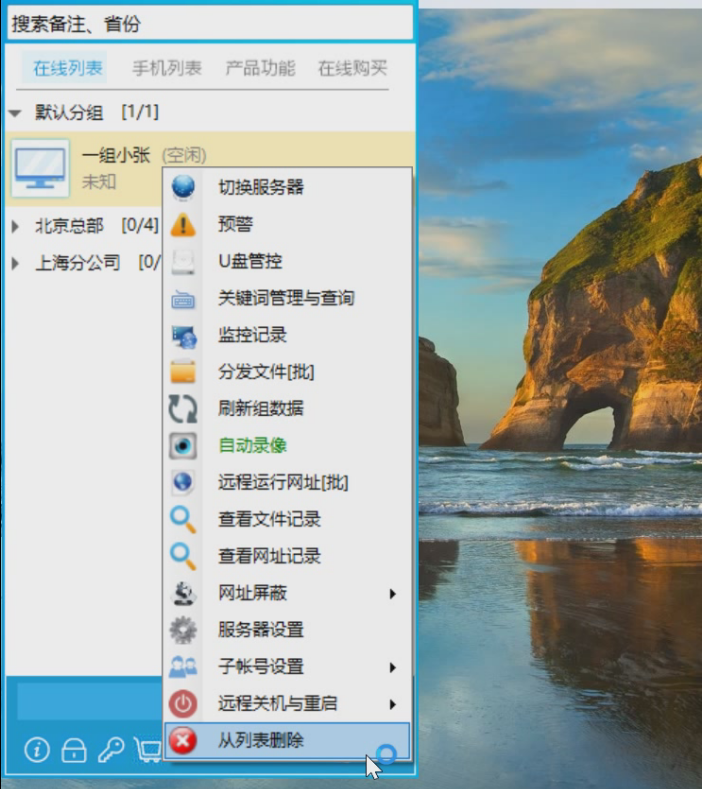Switch to the 产品功能 tab

click(x=260, y=68)
